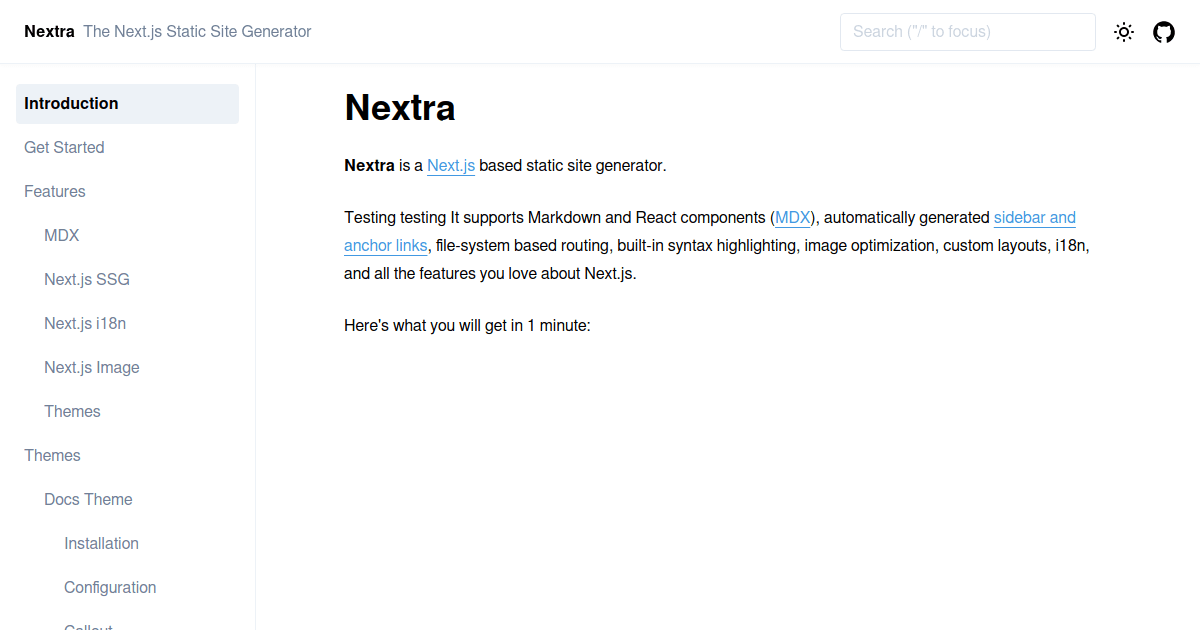Image resolution: width=1200 pixels, height=630 pixels.
Task: Focus the search input field
Action: tap(967, 31)
